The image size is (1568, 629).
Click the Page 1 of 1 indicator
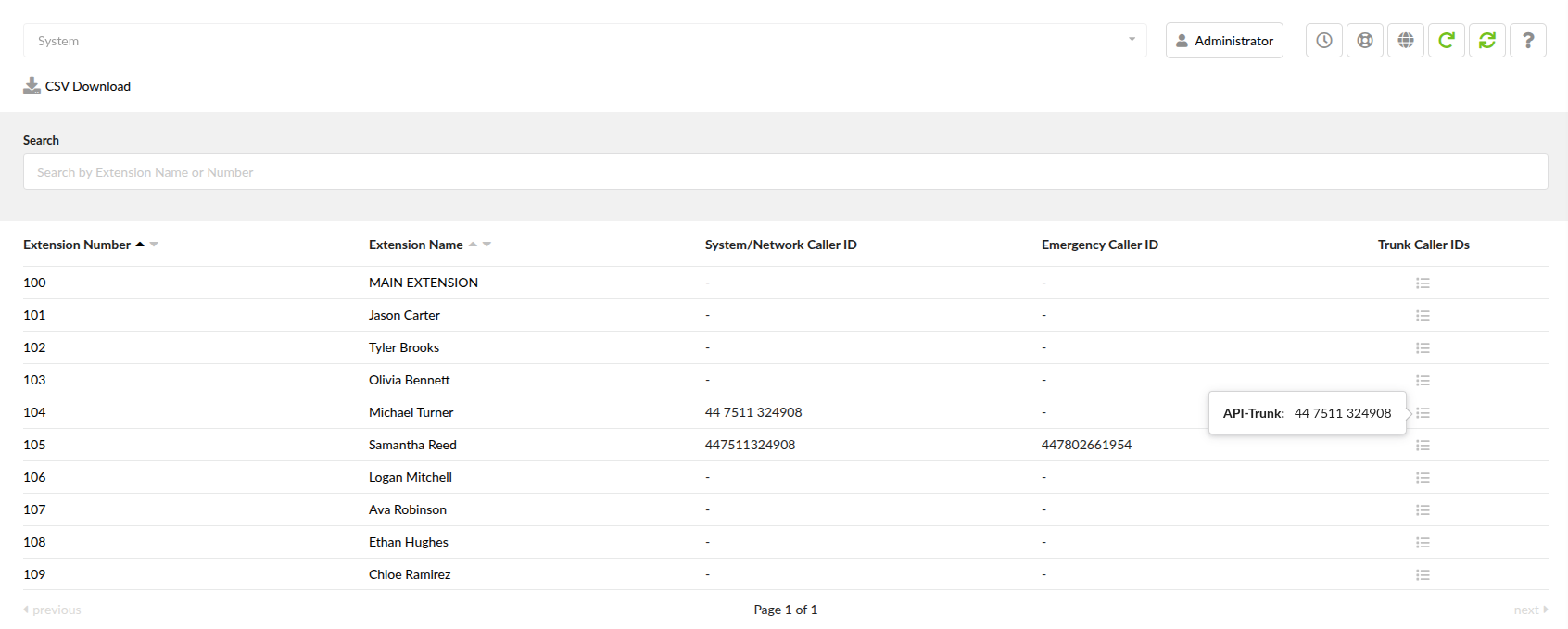point(785,610)
